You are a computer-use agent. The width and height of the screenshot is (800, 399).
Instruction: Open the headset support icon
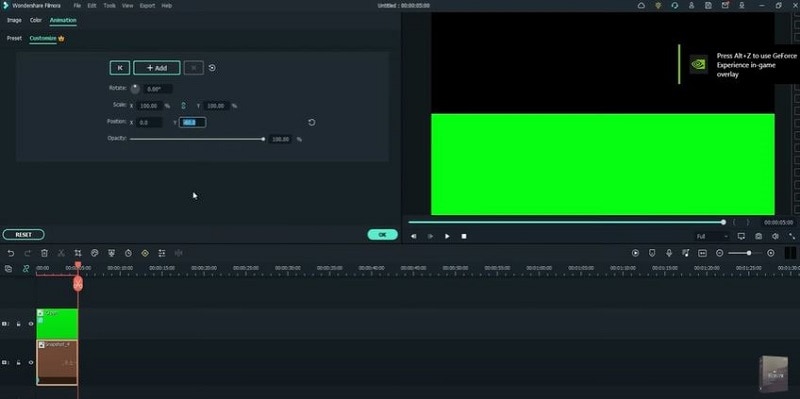pyautogui.click(x=675, y=6)
